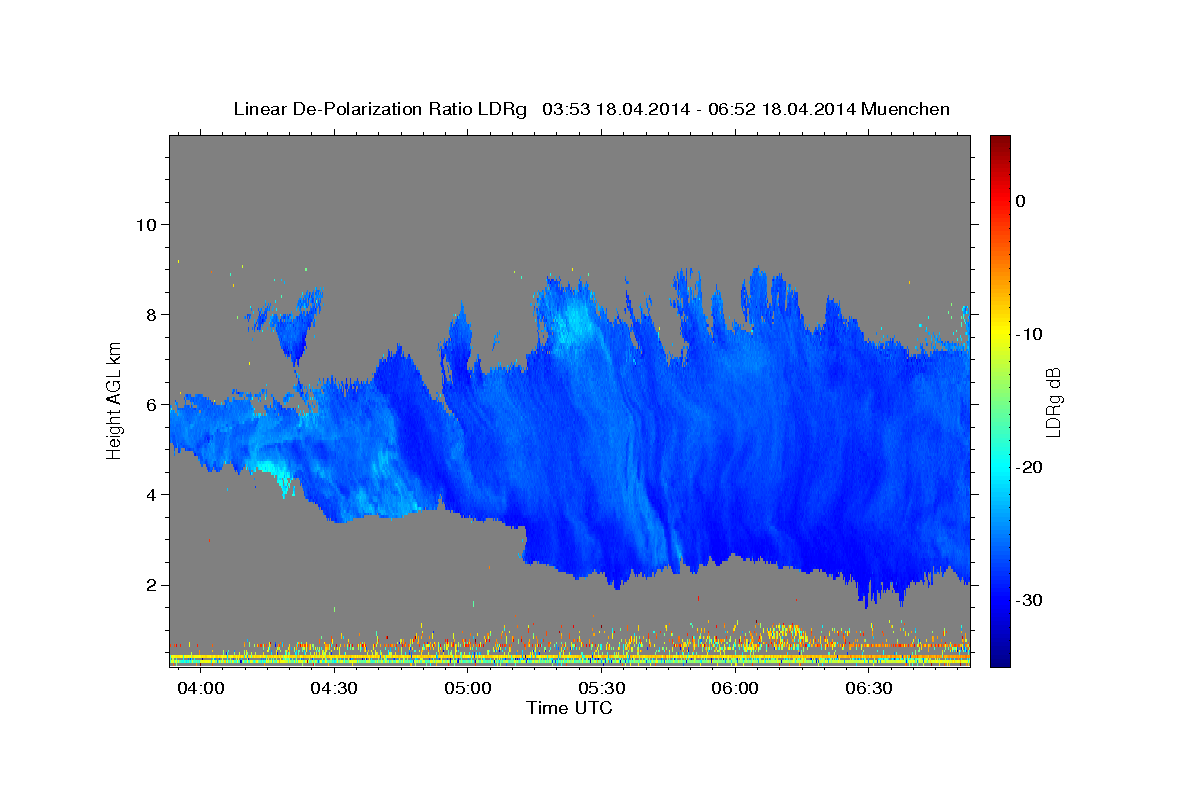Click the 04:30 time tick label
The width and height of the screenshot is (1200, 800).
(334, 689)
